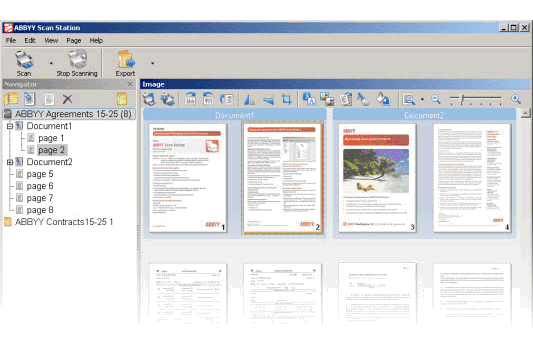This screenshot has height=363, width=533.
Task: Select the beach photo page 3 thumbnail
Action: point(377,178)
